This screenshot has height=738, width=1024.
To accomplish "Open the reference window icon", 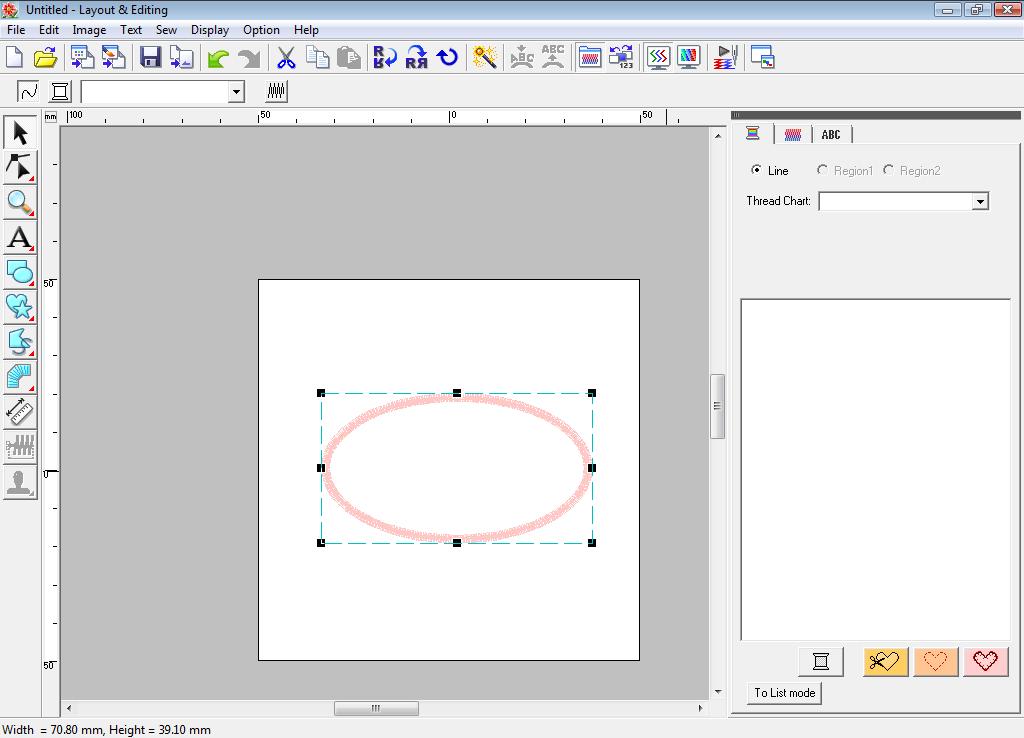I will 762,57.
